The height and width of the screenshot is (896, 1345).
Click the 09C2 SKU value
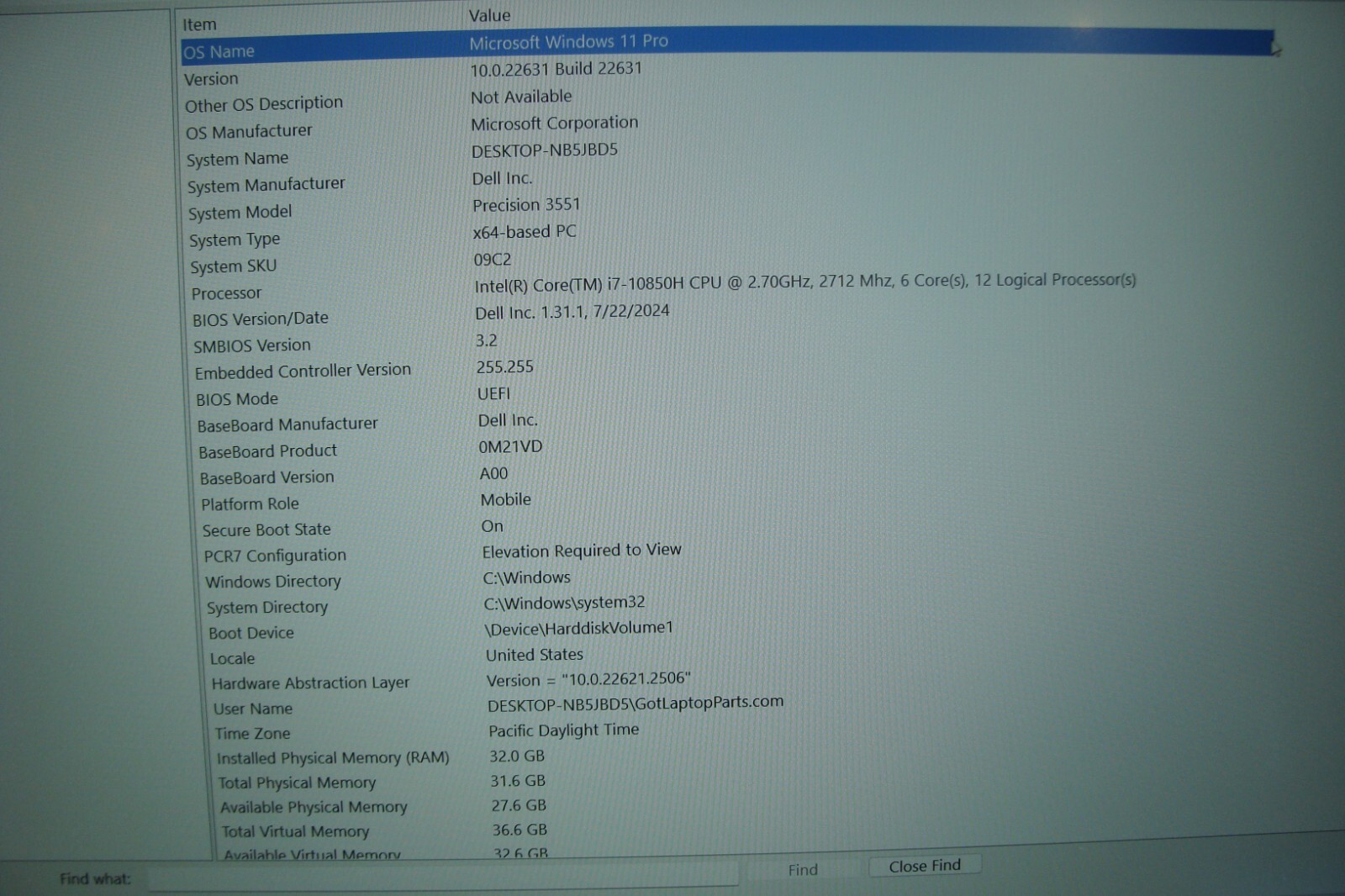click(492, 260)
